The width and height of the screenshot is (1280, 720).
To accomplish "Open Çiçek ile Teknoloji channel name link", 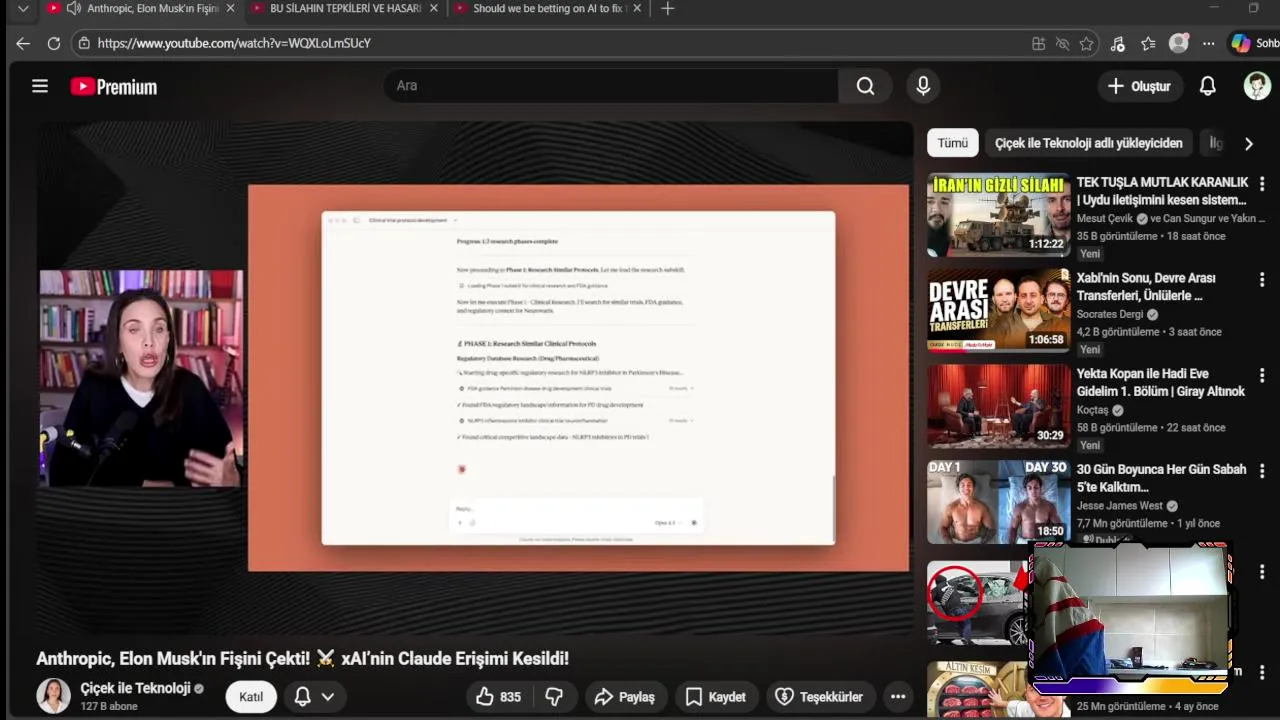I will [134, 688].
